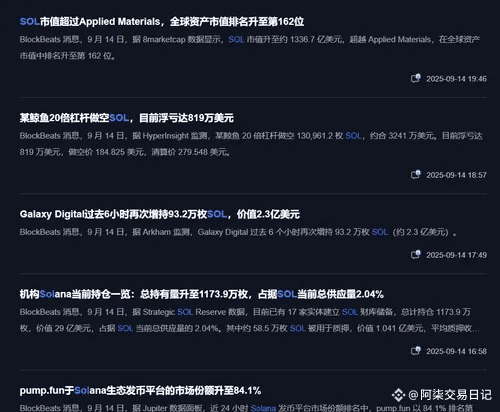The image size is (500, 412).
Task: Open headline about whale 20x shorting SOL
Action: (127, 118)
